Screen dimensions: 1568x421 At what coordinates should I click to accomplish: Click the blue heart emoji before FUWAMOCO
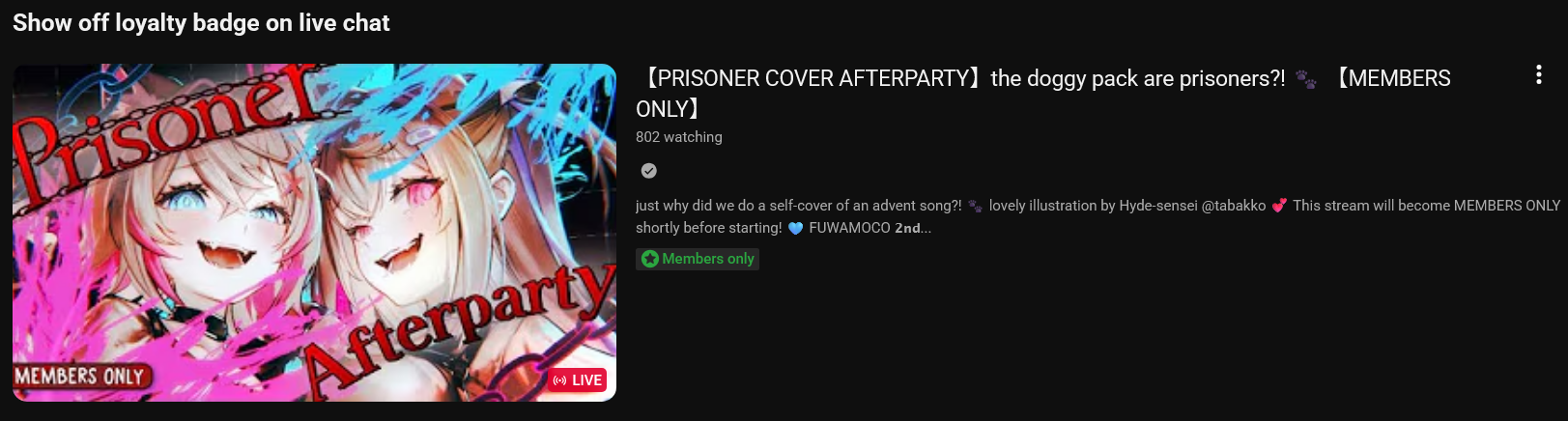pyautogui.click(x=795, y=229)
